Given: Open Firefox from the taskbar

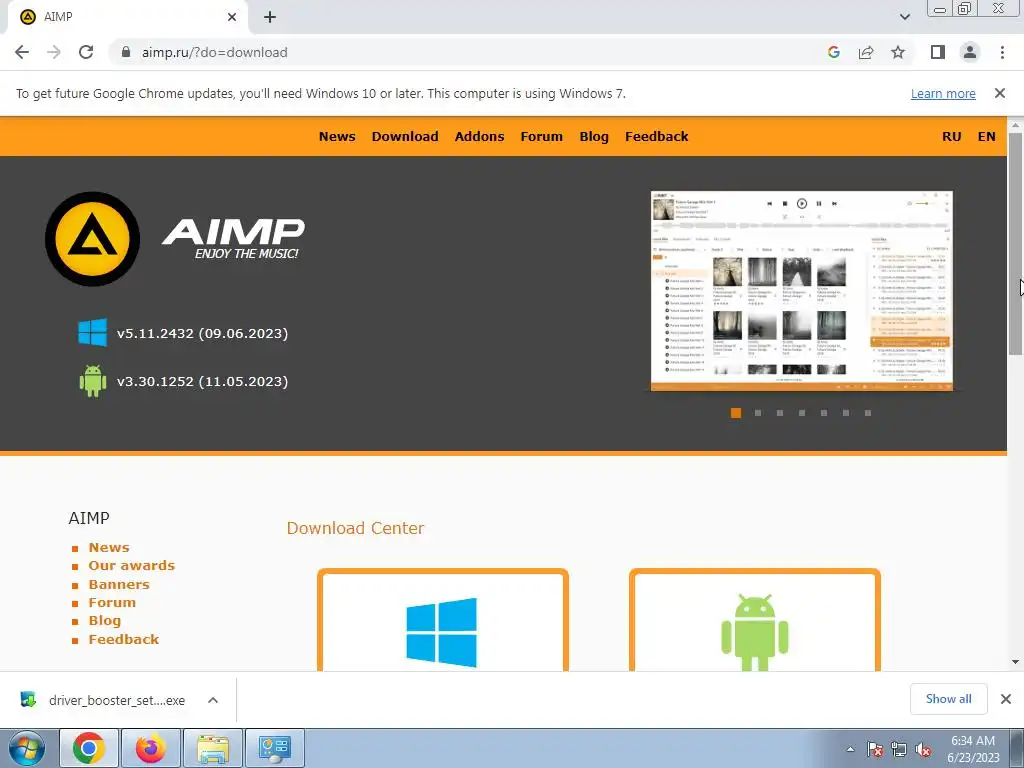Looking at the screenshot, I should point(151,748).
